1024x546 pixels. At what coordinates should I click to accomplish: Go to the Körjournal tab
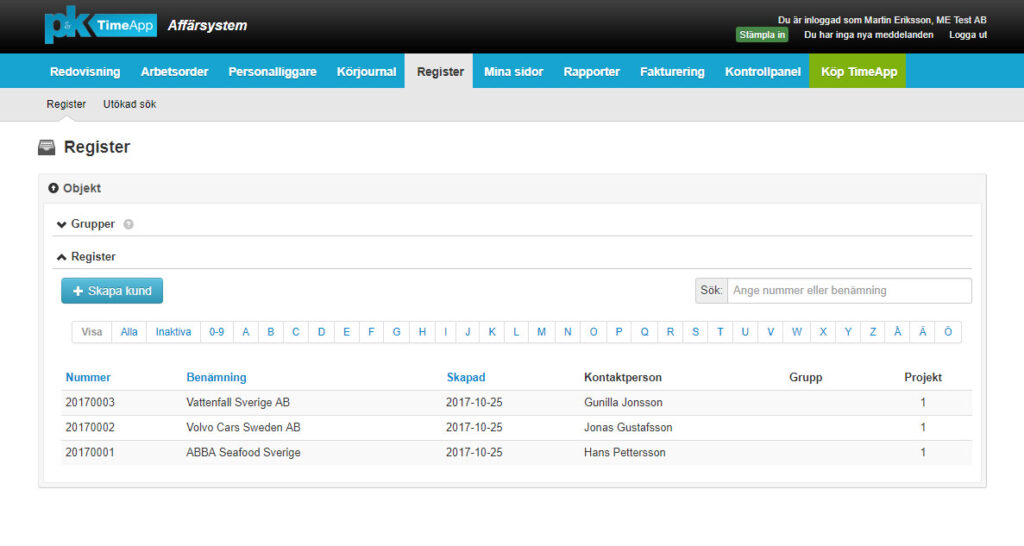pos(366,71)
